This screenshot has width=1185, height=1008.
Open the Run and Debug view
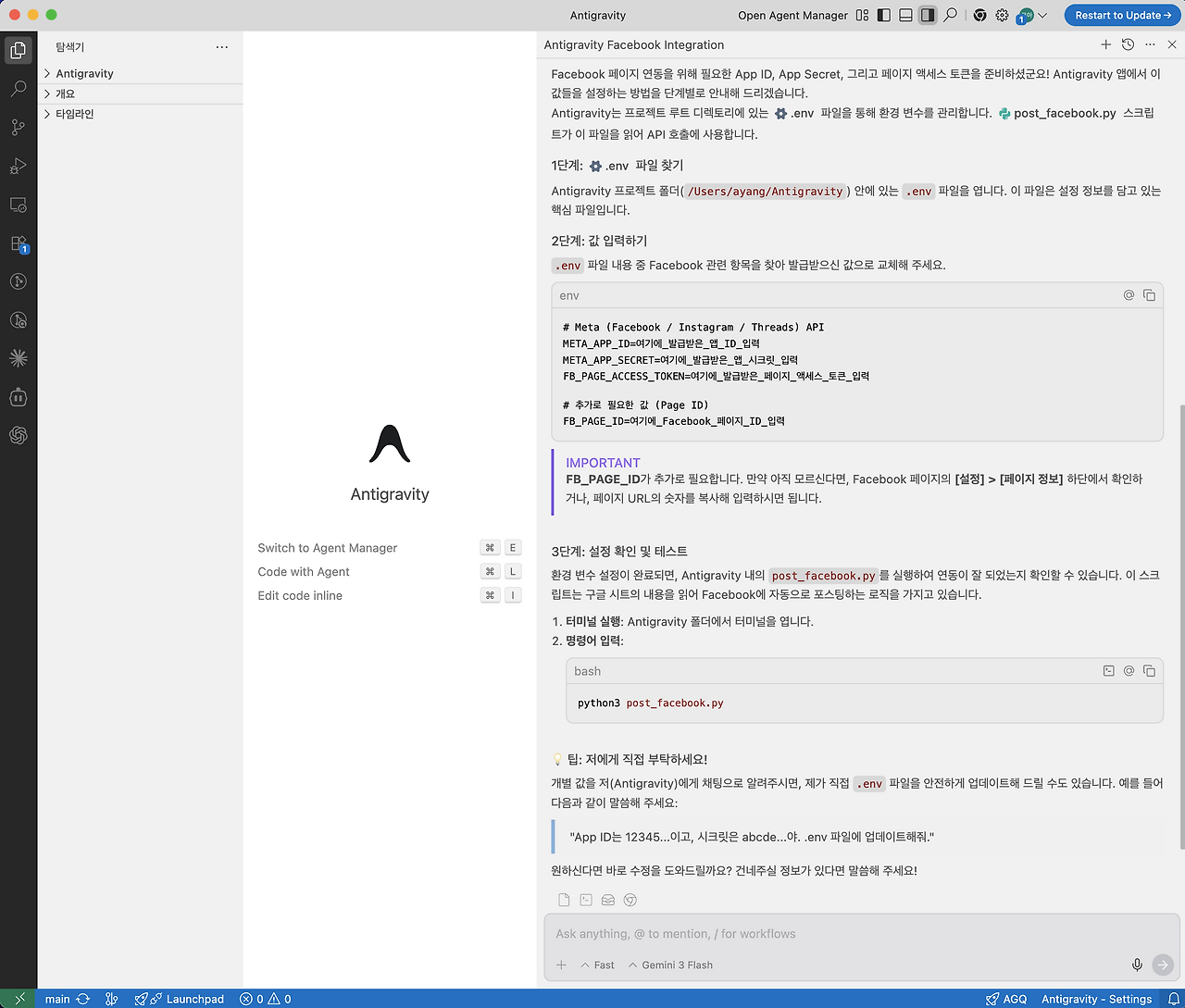(19, 167)
